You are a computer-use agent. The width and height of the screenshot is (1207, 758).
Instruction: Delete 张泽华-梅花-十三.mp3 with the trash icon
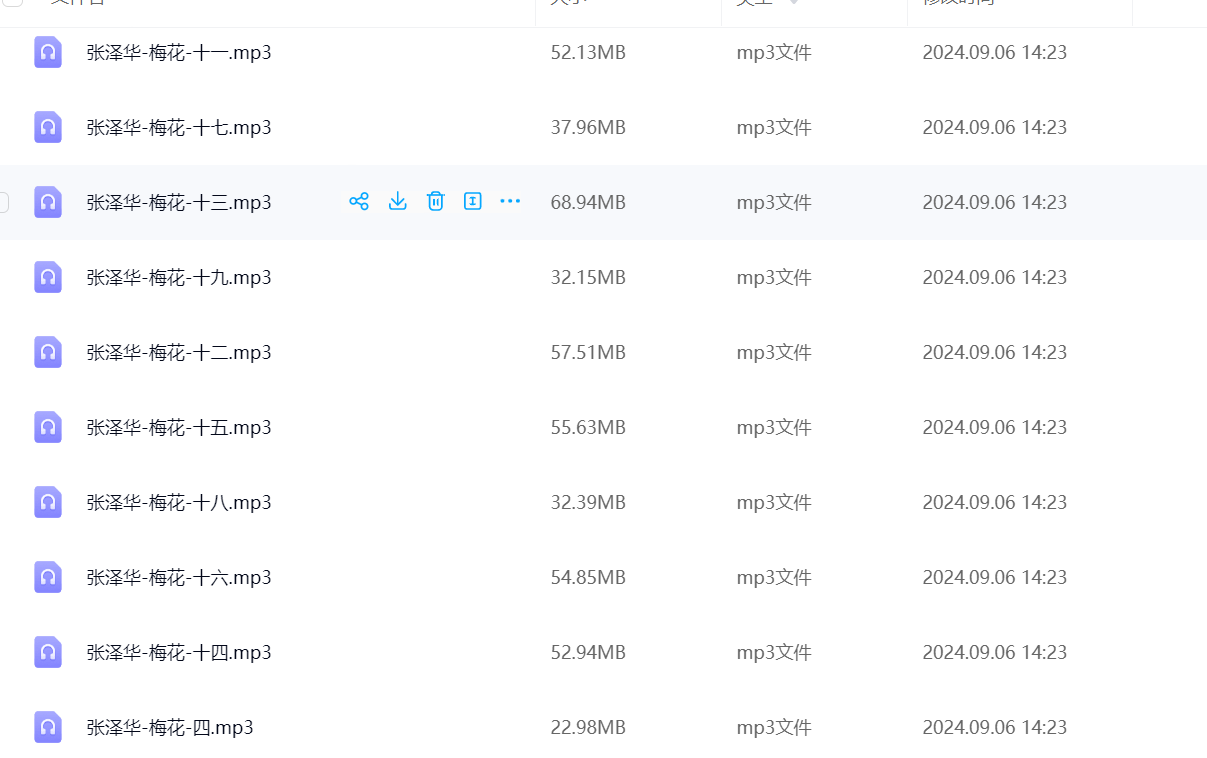(x=435, y=201)
